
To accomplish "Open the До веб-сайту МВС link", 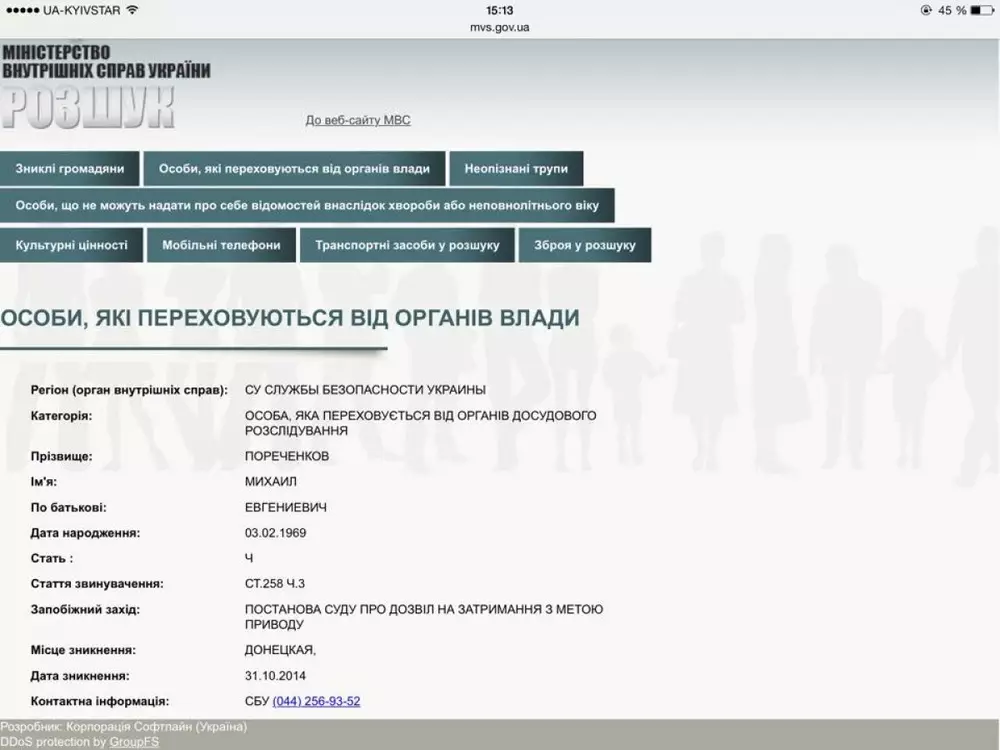I will (x=358, y=121).
